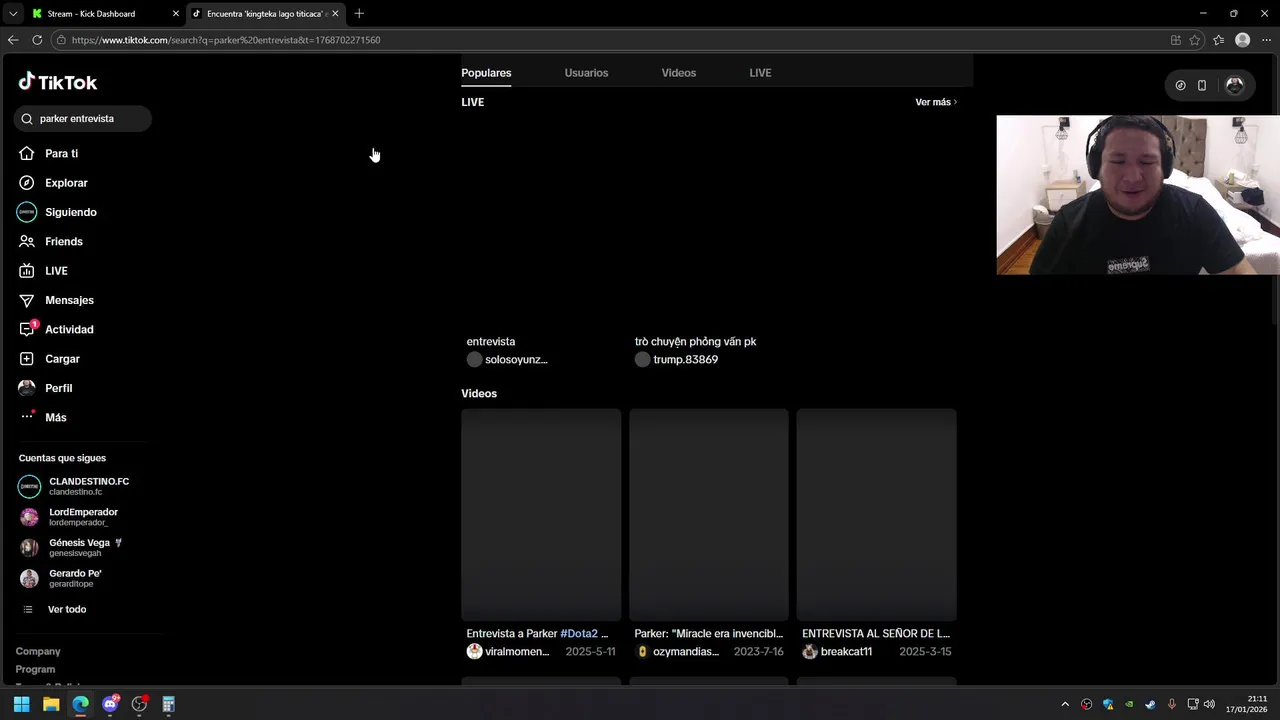Open Perfil page from sidebar
1280x720 pixels.
click(x=45, y=388)
